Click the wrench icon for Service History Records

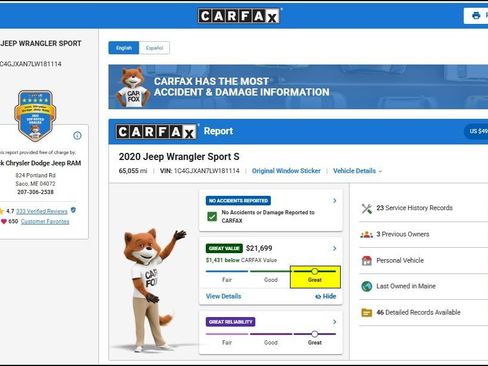(367, 208)
